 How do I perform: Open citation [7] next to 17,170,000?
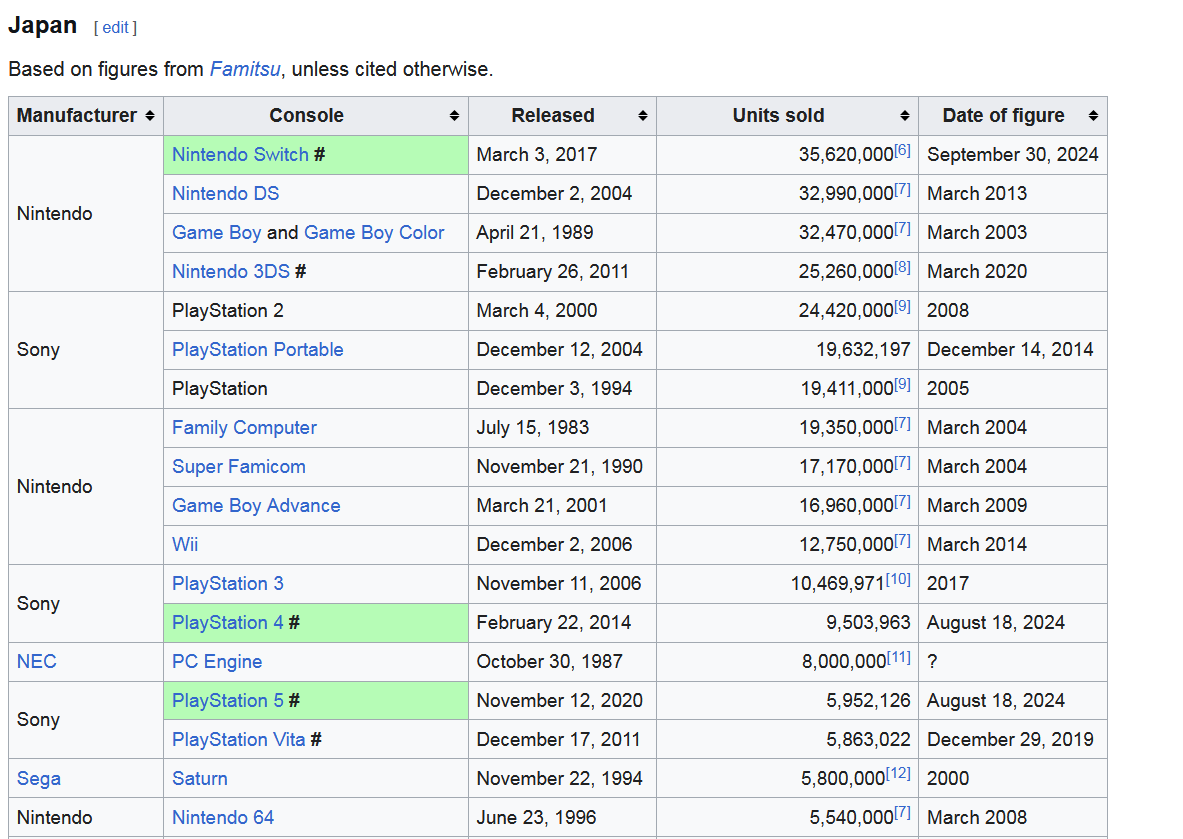tap(902, 463)
